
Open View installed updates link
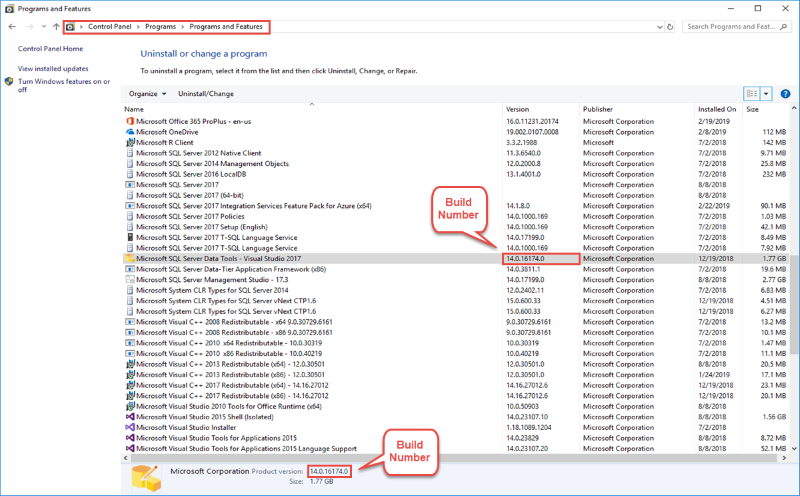(53, 68)
